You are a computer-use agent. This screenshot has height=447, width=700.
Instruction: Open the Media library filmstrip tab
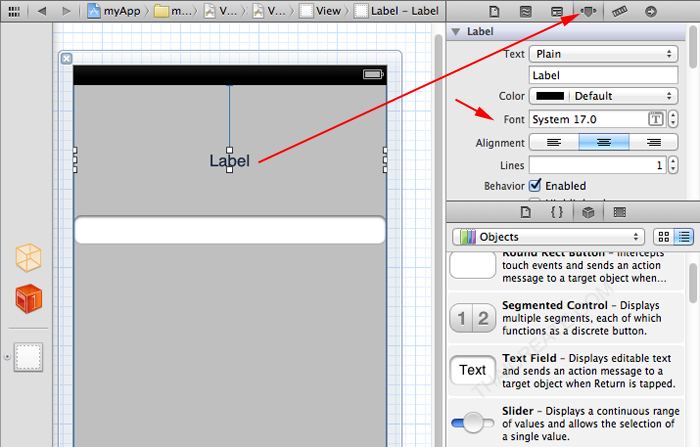(620, 212)
